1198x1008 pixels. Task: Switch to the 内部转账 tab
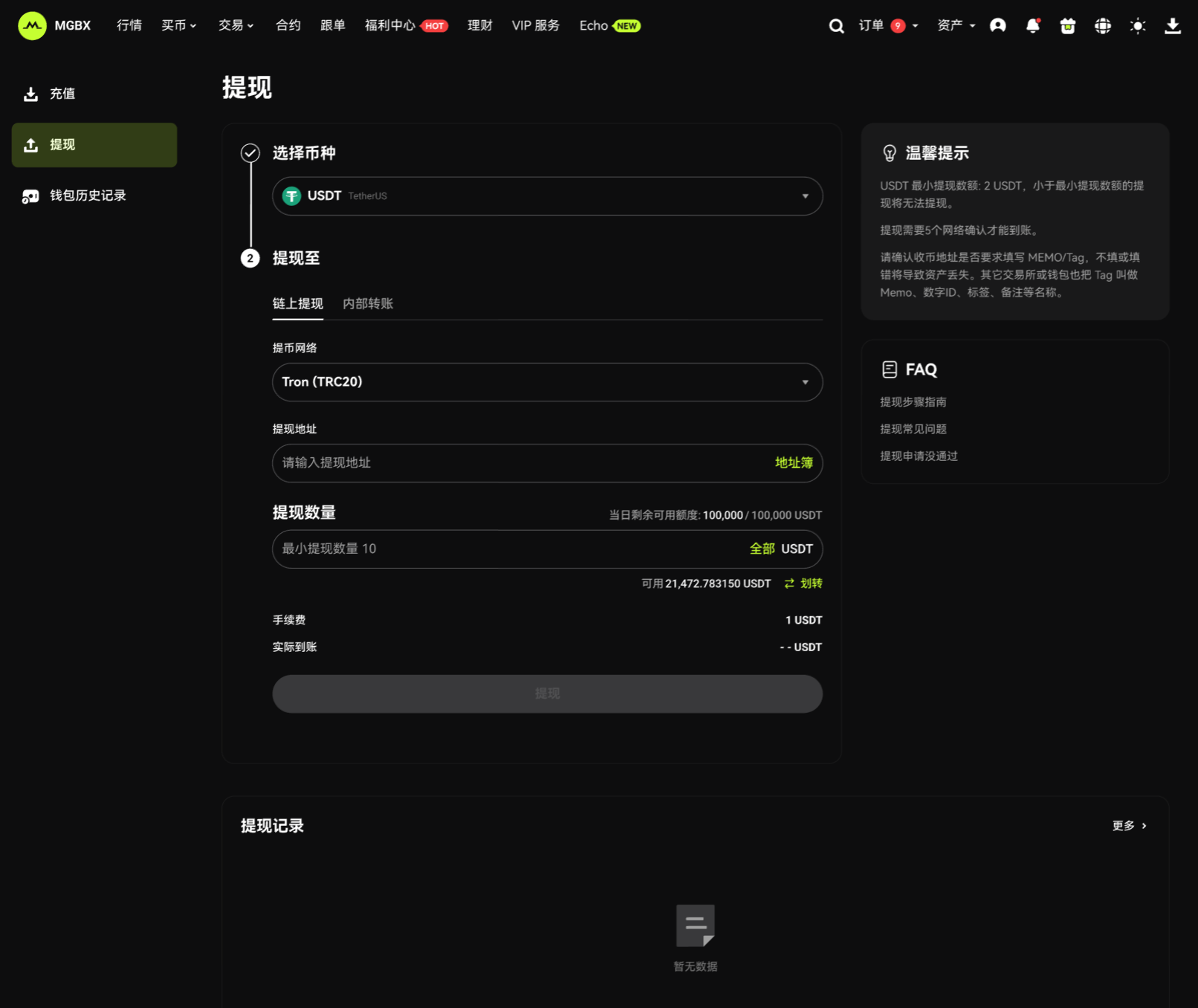368,303
